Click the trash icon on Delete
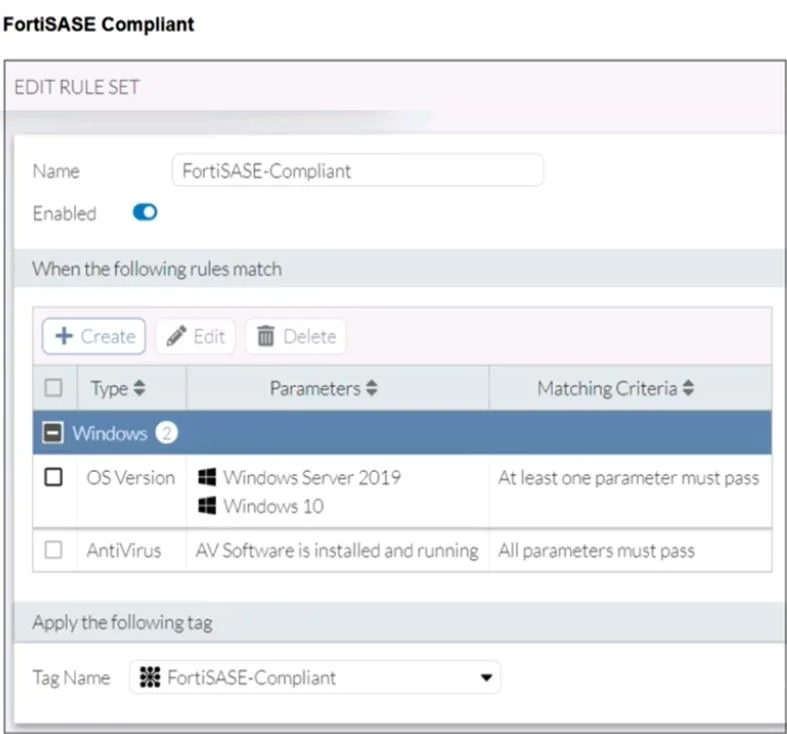 coord(266,336)
